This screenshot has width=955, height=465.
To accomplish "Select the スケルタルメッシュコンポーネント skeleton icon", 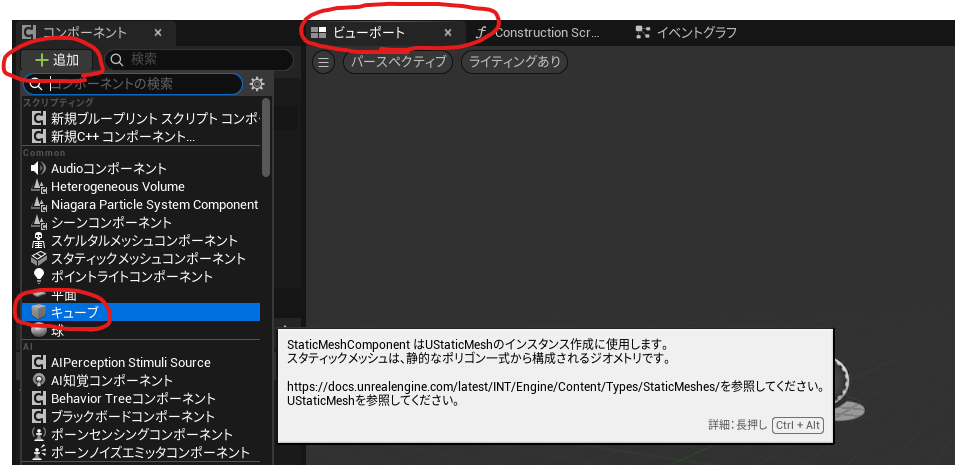I will 39,241.
